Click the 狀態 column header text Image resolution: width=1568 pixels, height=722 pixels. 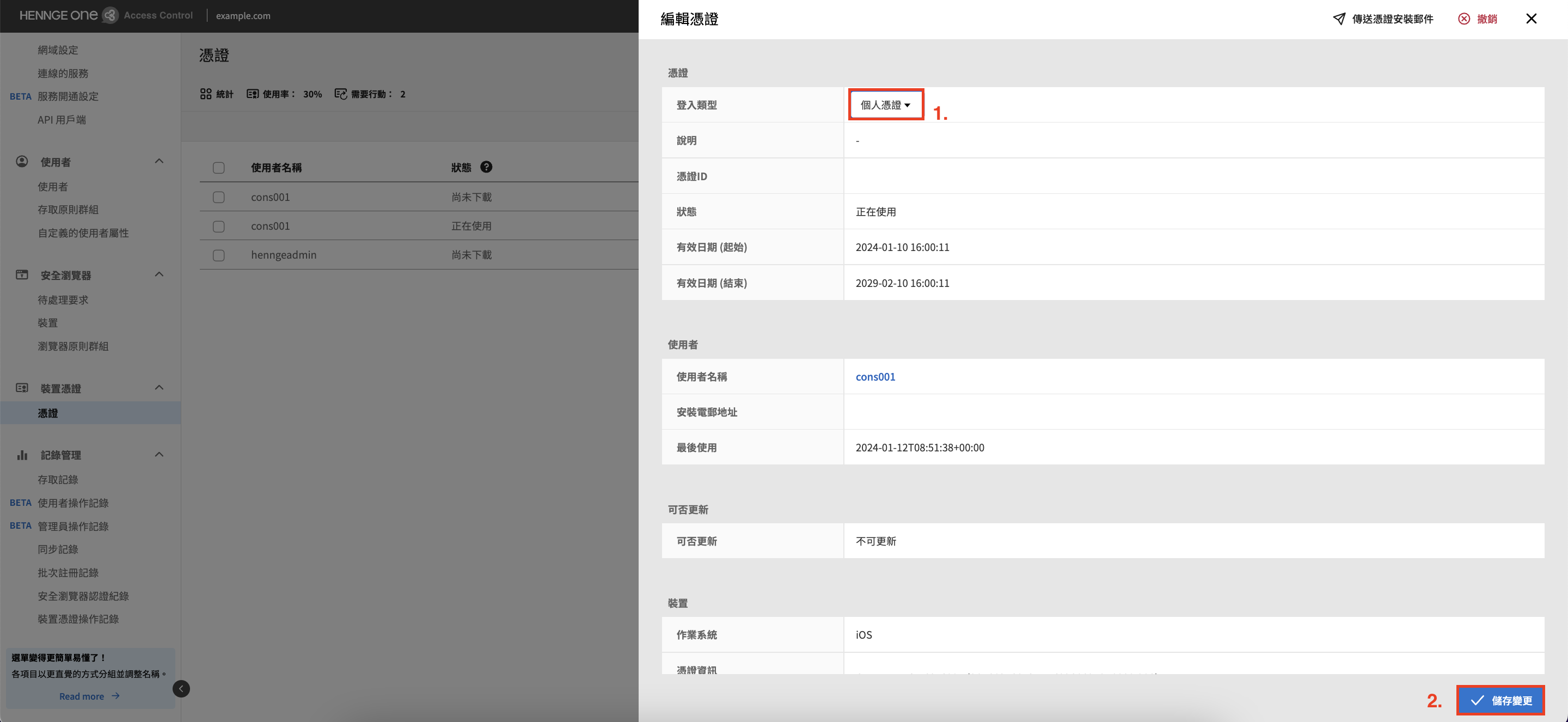pos(461,167)
